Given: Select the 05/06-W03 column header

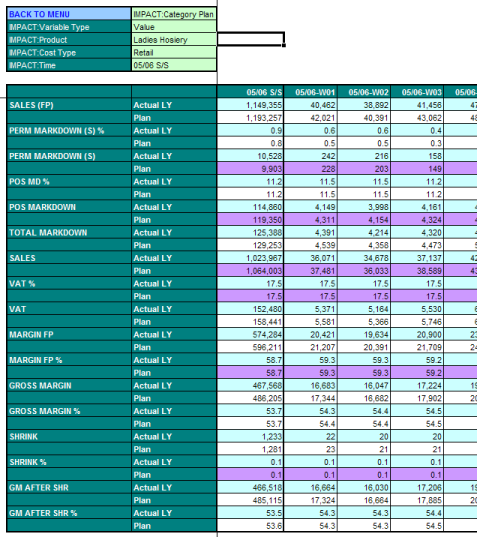Looking at the screenshot, I should tap(417, 92).
